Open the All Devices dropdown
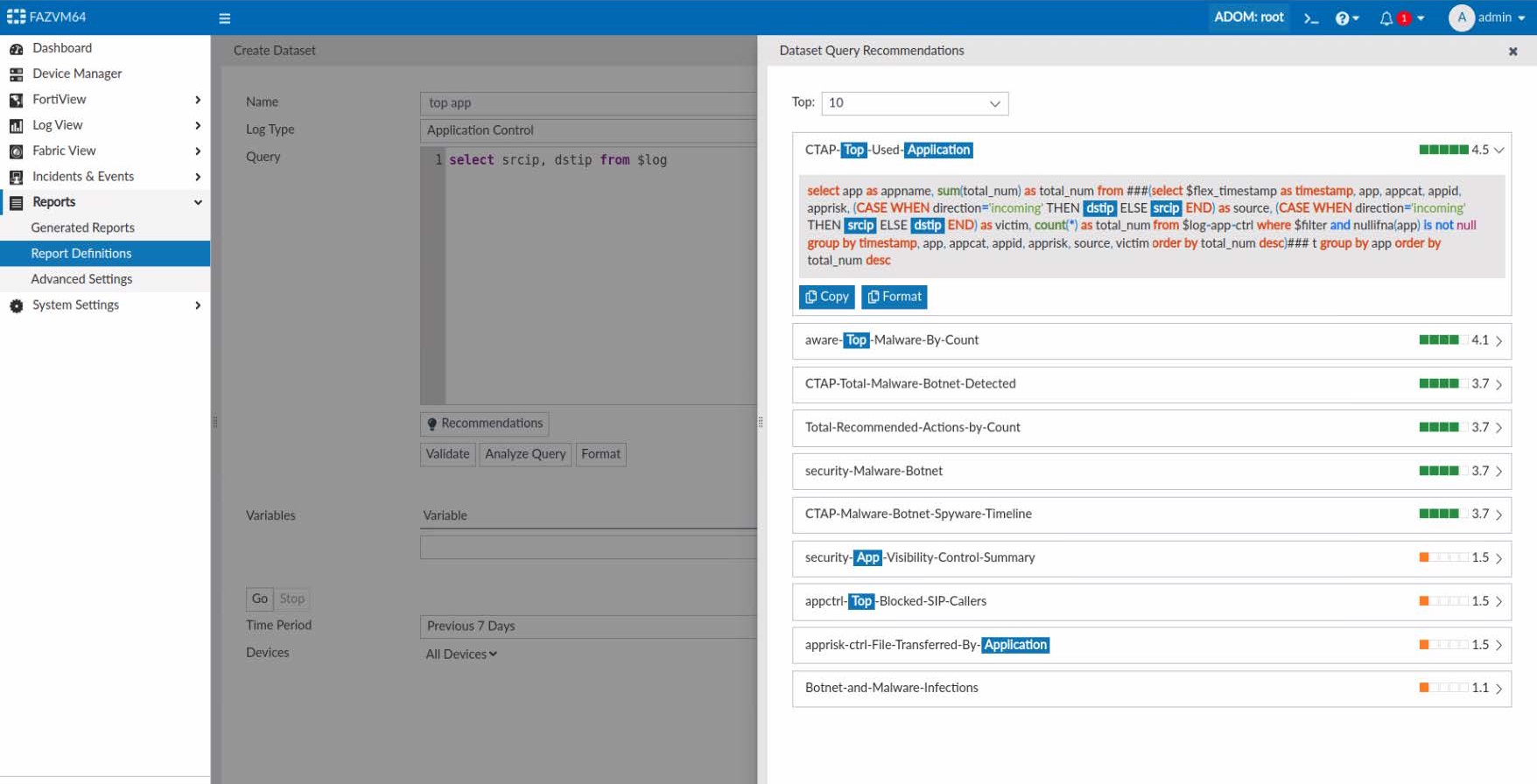Screen dimensions: 1537x784 (x=461, y=654)
